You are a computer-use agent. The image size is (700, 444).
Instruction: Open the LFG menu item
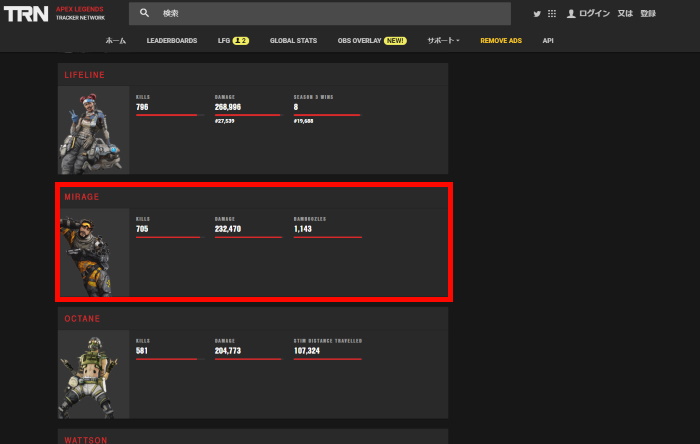coord(224,41)
